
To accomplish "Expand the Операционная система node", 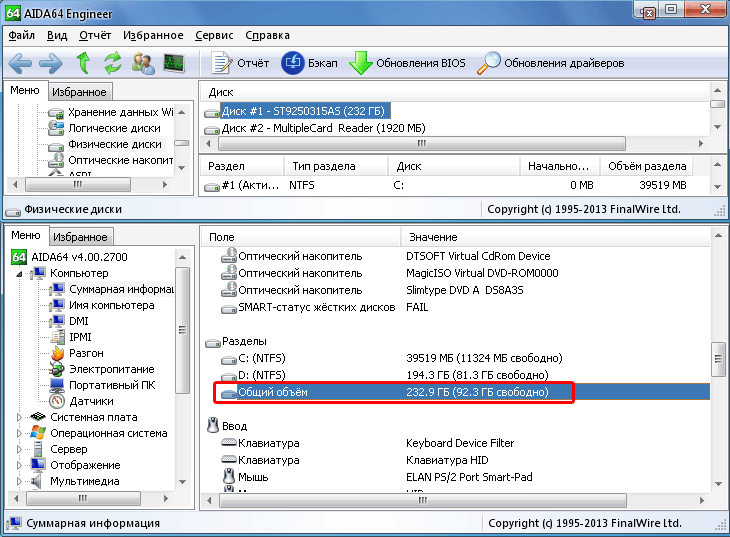I will pyautogui.click(x=19, y=434).
